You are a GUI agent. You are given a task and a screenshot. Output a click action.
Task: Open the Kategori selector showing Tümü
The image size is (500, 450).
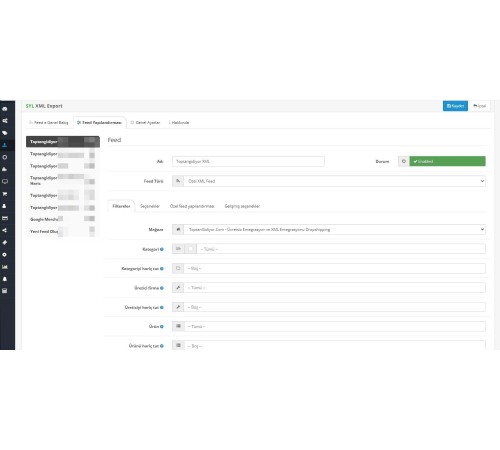pos(341,249)
